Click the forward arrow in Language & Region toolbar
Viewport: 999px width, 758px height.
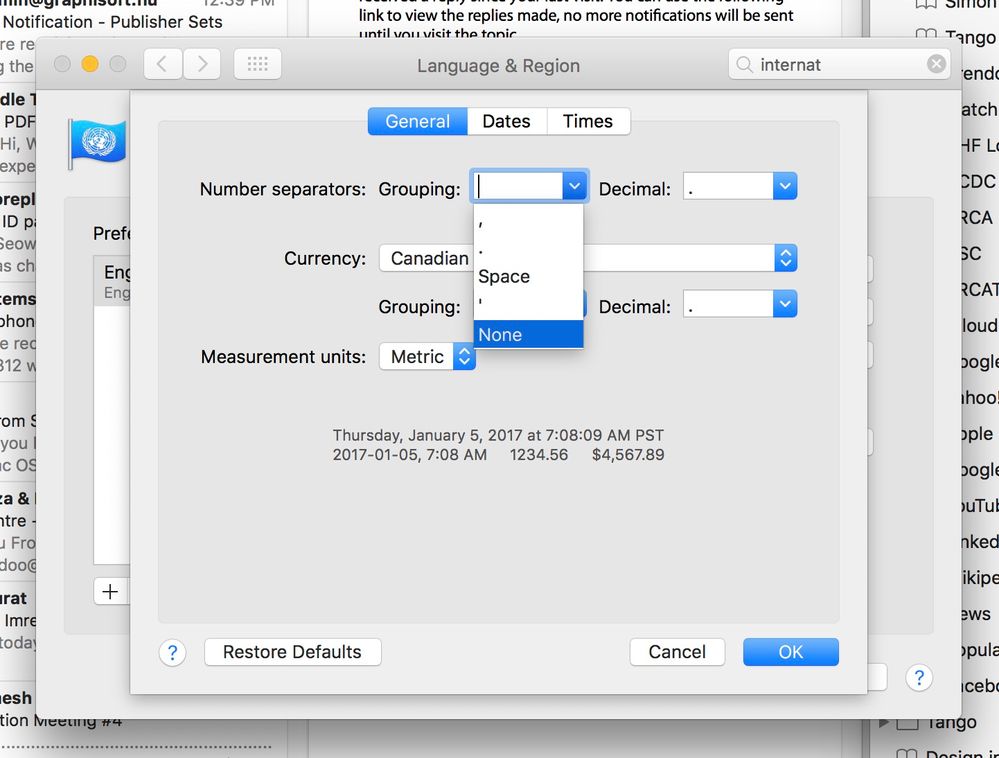(x=202, y=64)
